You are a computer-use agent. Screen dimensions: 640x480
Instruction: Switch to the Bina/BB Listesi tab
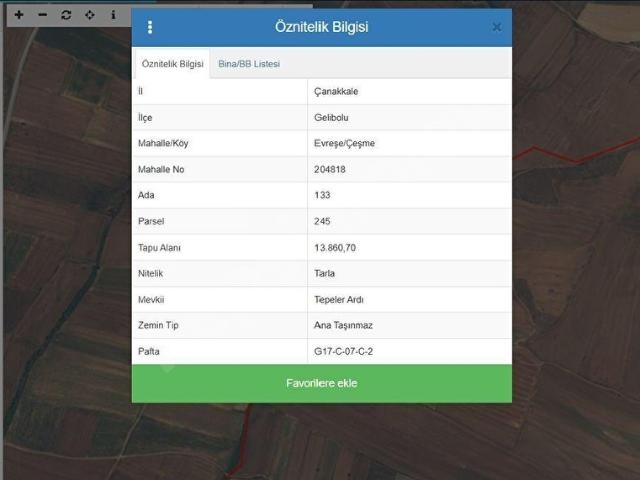coord(249,64)
